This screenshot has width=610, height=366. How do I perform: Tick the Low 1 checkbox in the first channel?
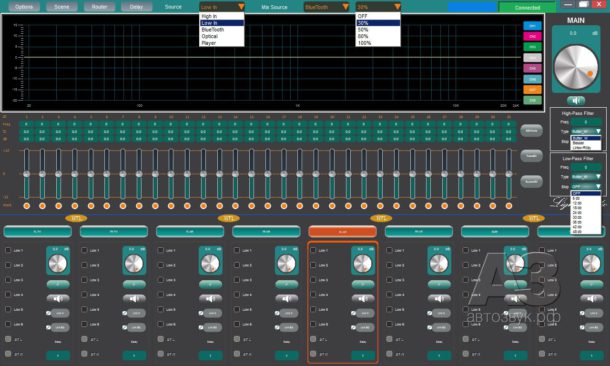coord(8,250)
